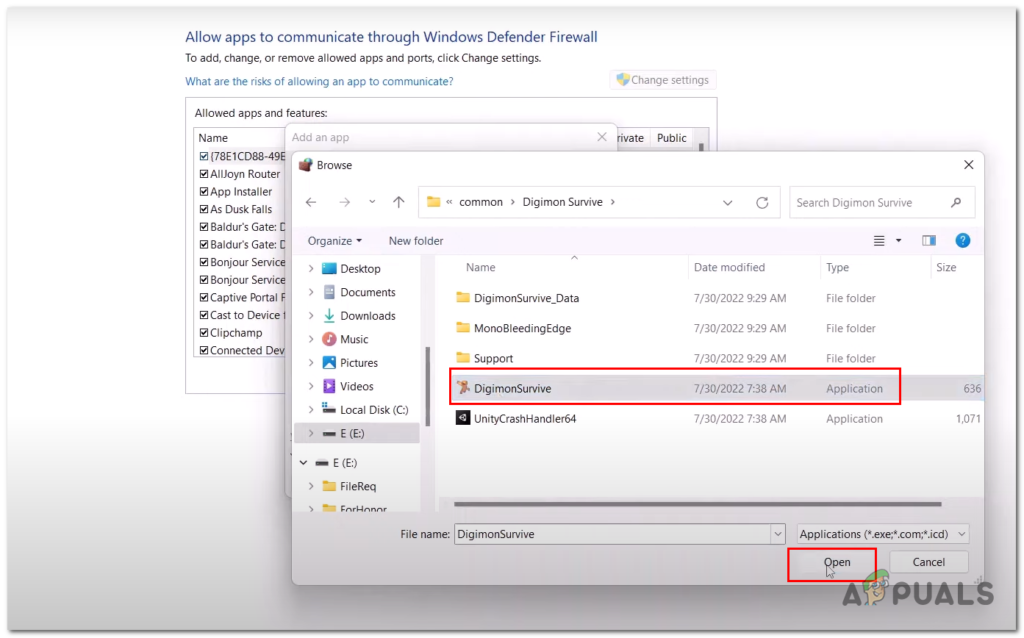Click the Open button

click(x=836, y=562)
